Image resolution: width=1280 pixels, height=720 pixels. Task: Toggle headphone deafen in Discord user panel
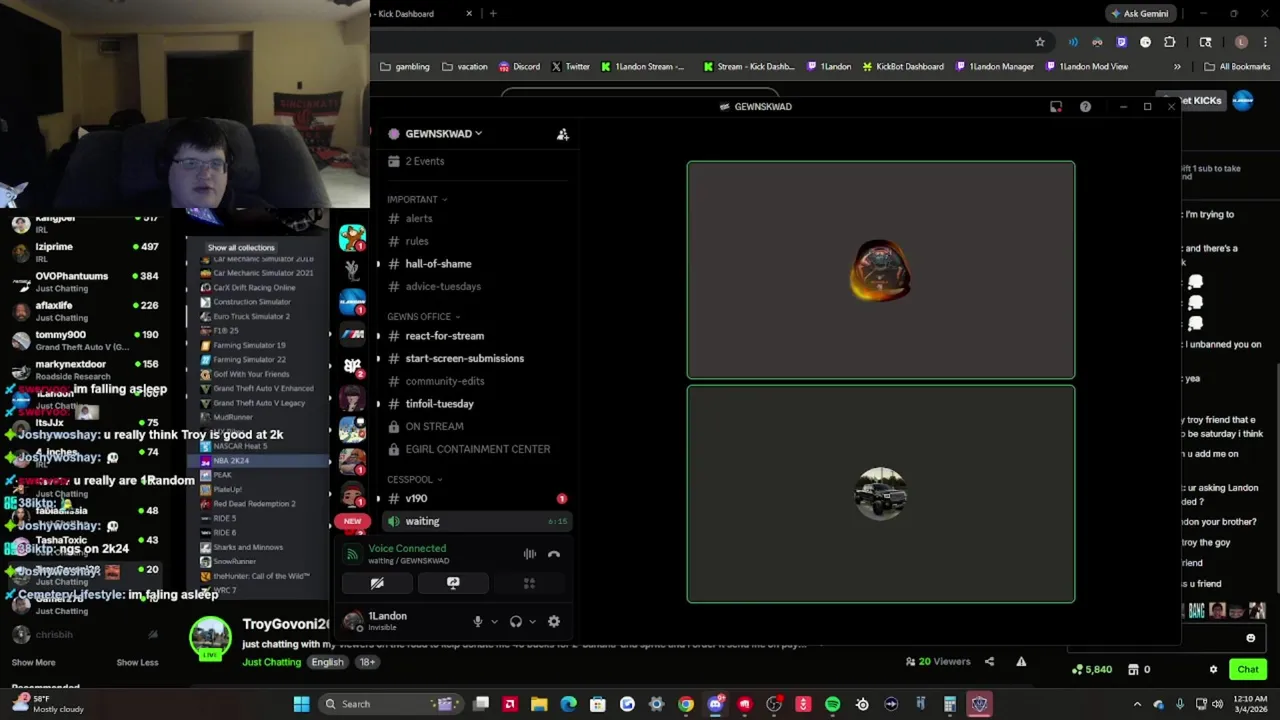(515, 621)
